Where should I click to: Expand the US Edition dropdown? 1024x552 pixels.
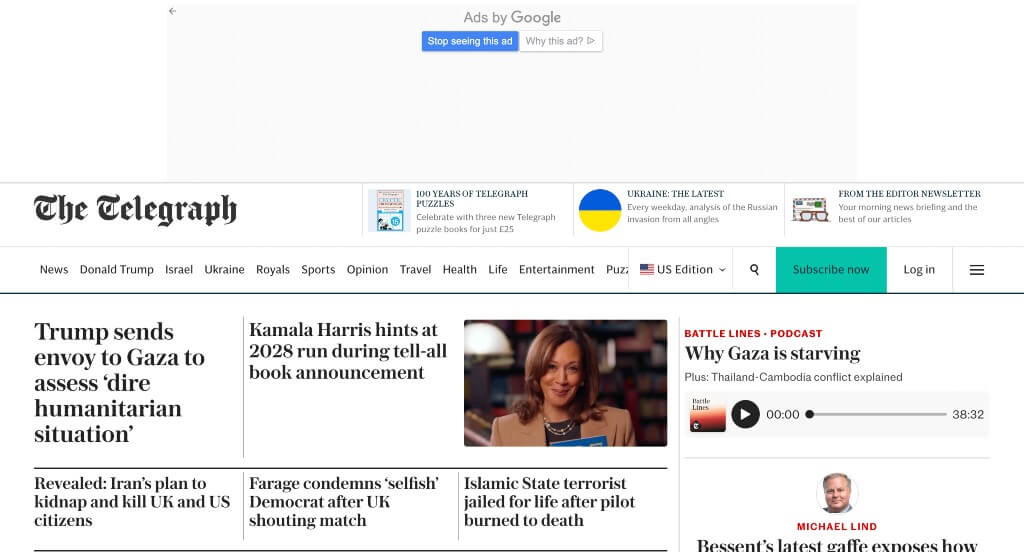(682, 269)
